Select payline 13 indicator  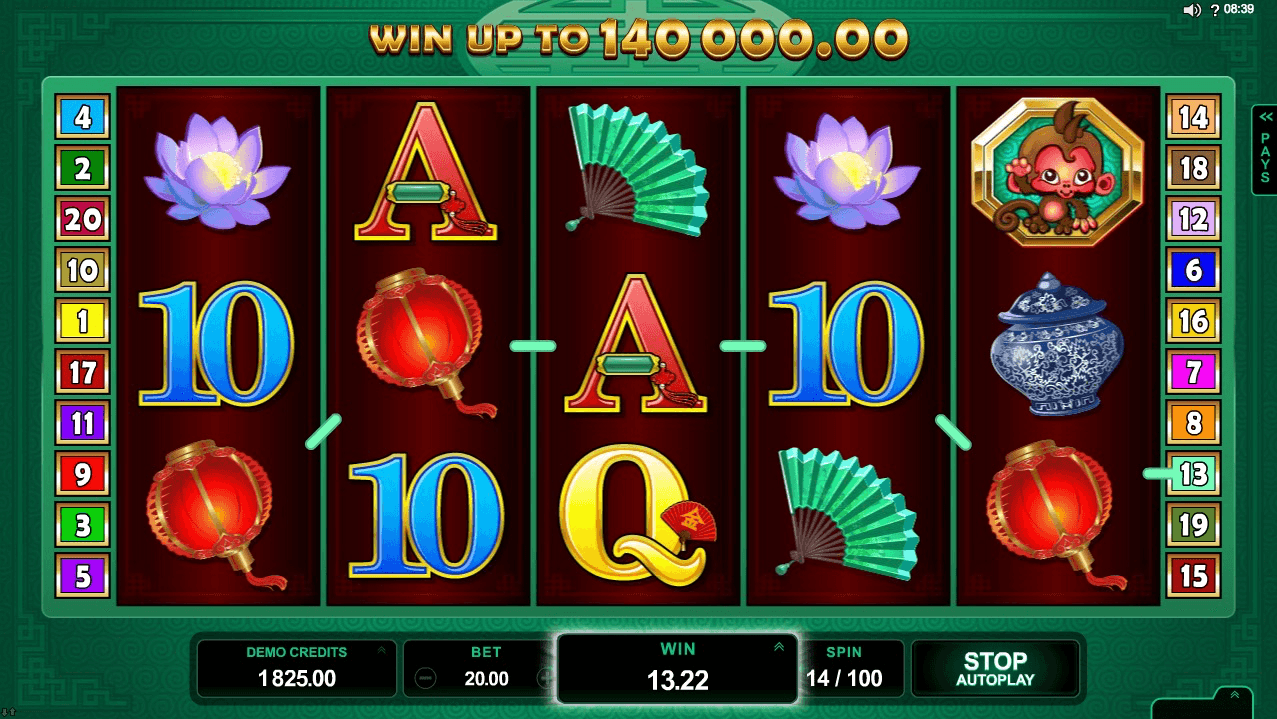click(1193, 473)
